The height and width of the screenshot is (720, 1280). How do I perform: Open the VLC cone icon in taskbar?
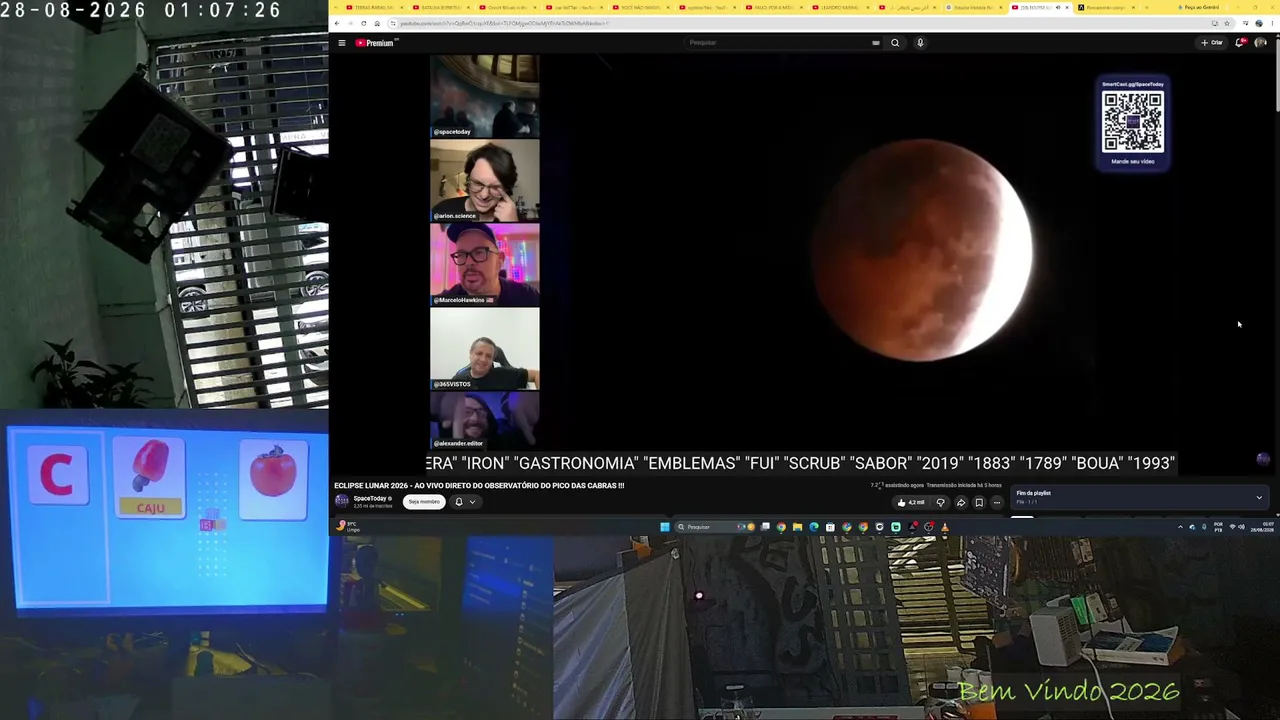(x=945, y=527)
